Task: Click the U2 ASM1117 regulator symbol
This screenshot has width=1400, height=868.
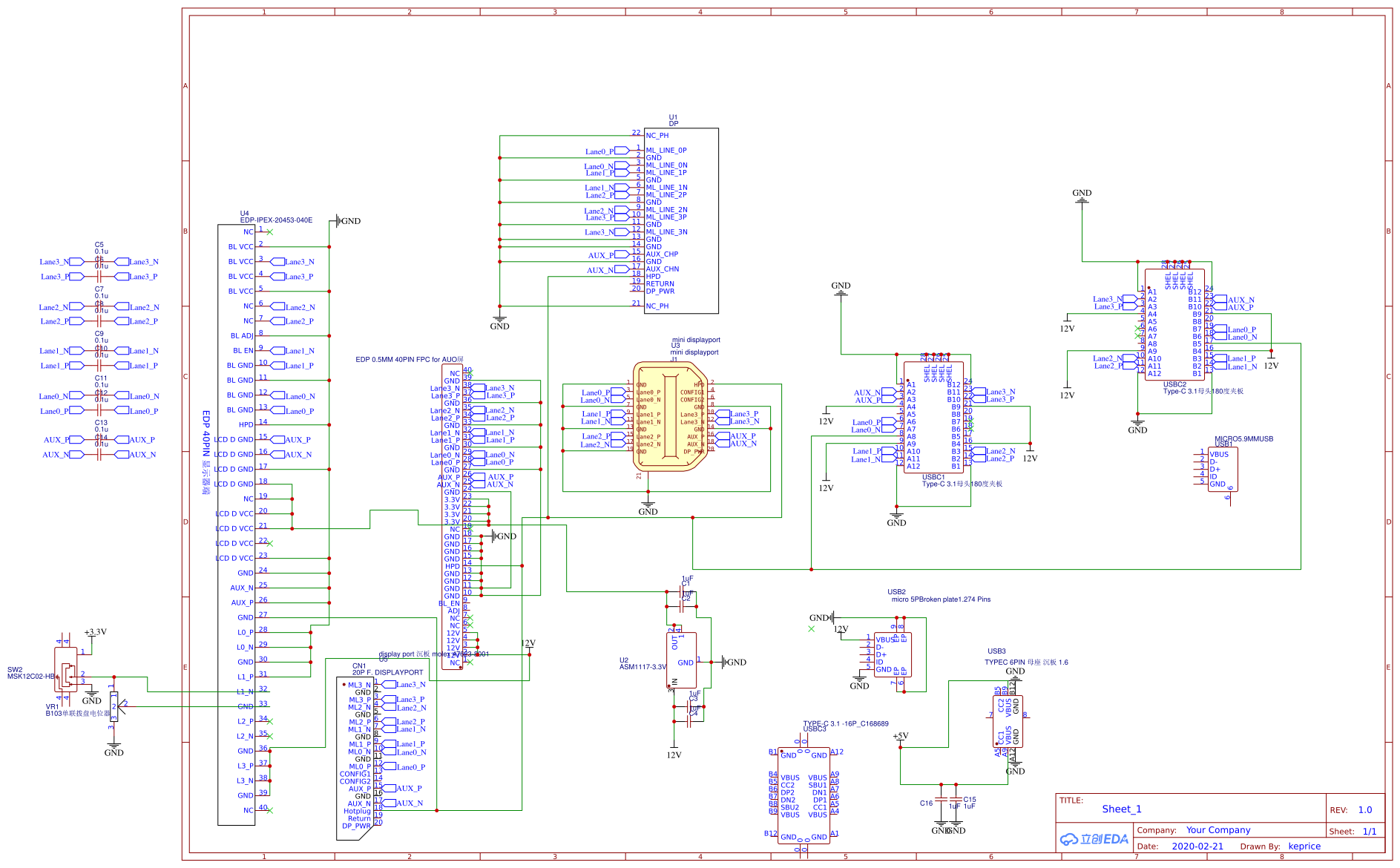Action: pyautogui.click(x=682, y=660)
